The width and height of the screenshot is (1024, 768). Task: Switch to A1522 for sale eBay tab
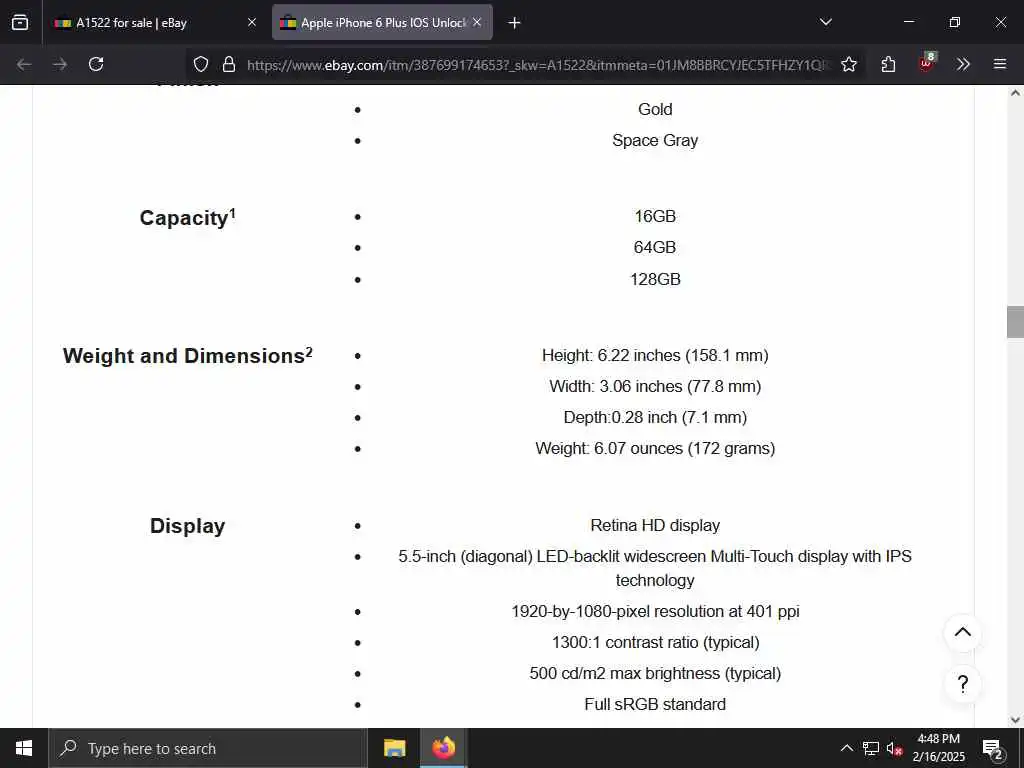click(x=155, y=22)
